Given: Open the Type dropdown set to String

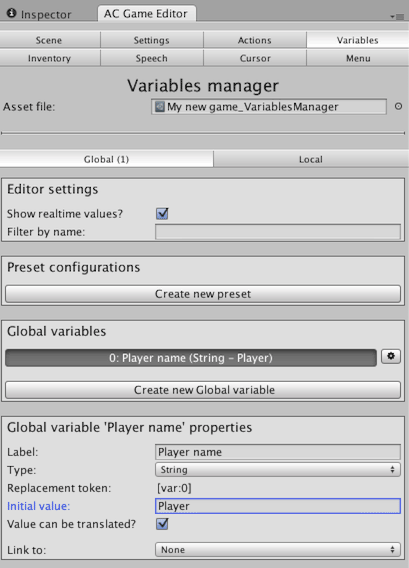Looking at the screenshot, I should tap(277, 470).
